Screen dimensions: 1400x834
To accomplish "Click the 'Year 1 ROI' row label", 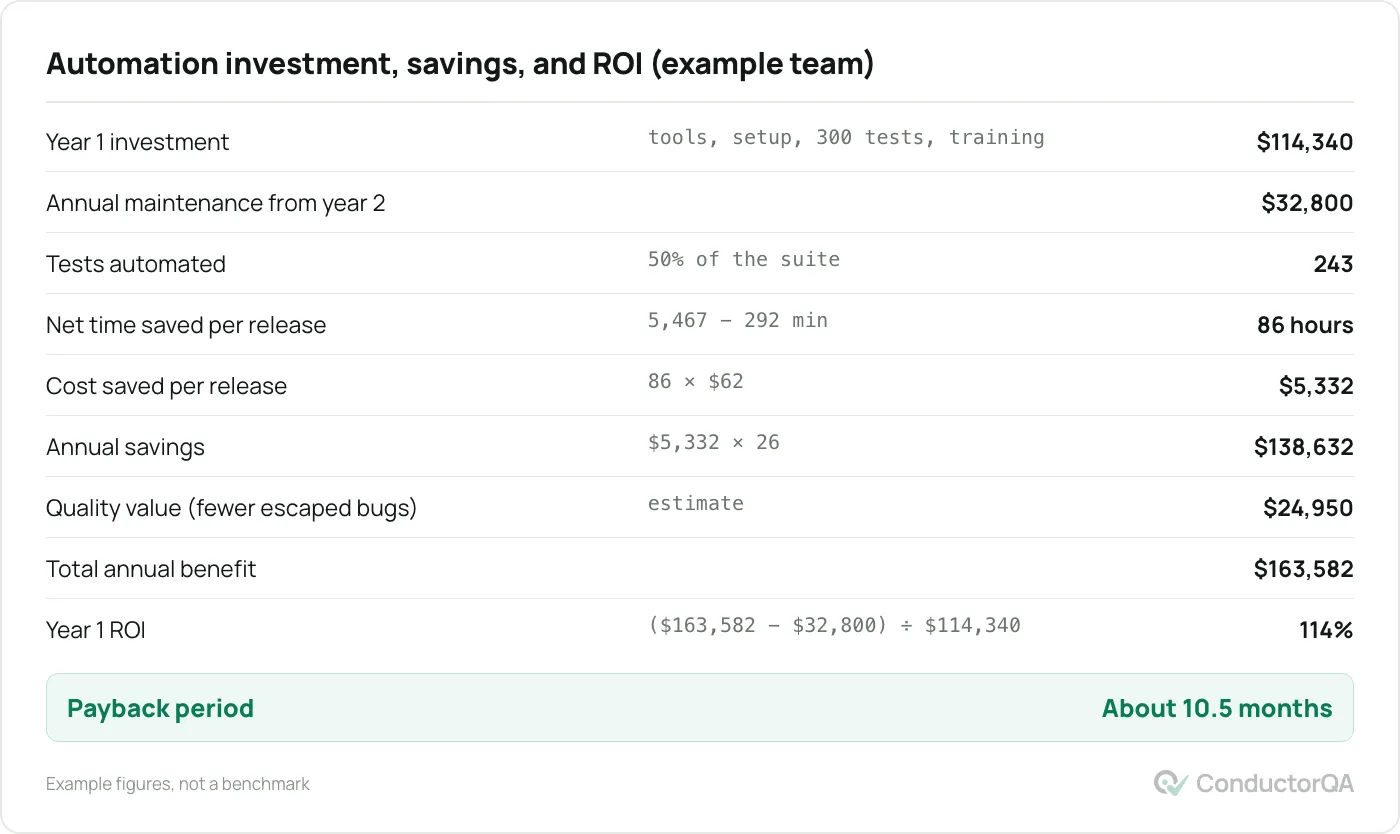I will click(x=96, y=630).
